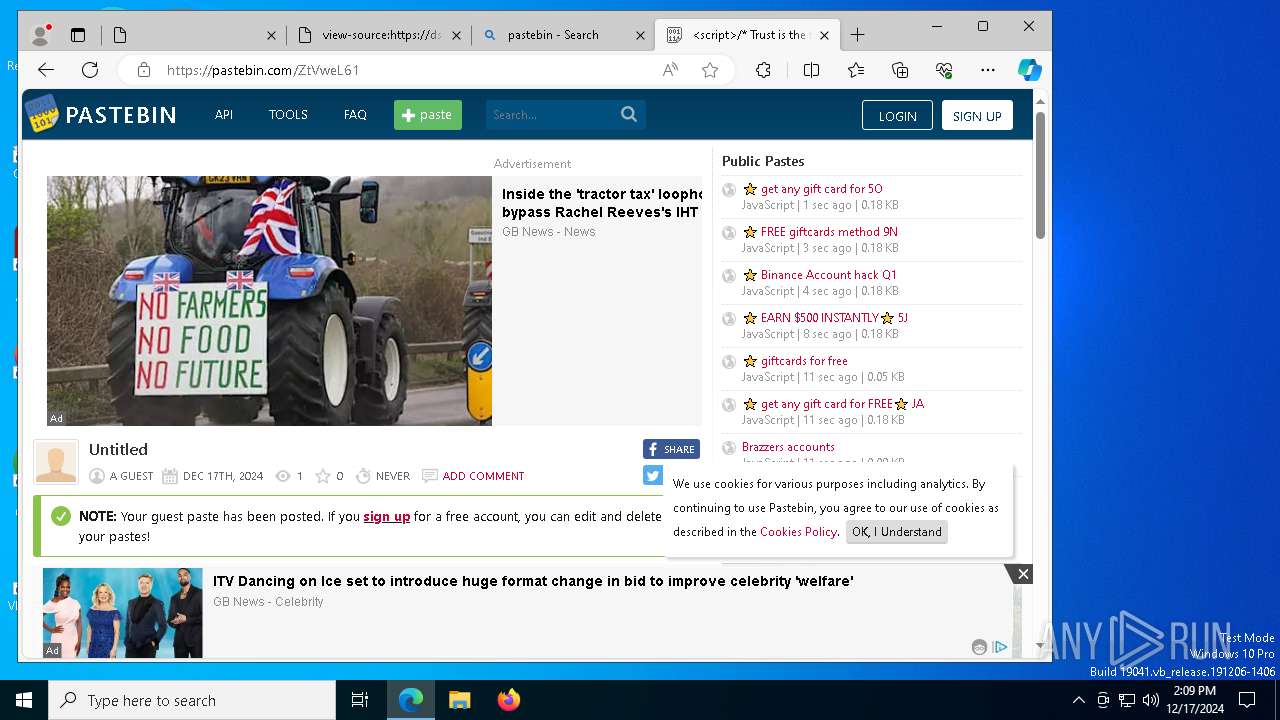Open paste 'EARN $500 INSTANTLY 5J'
The width and height of the screenshot is (1280, 720).
[x=834, y=318]
